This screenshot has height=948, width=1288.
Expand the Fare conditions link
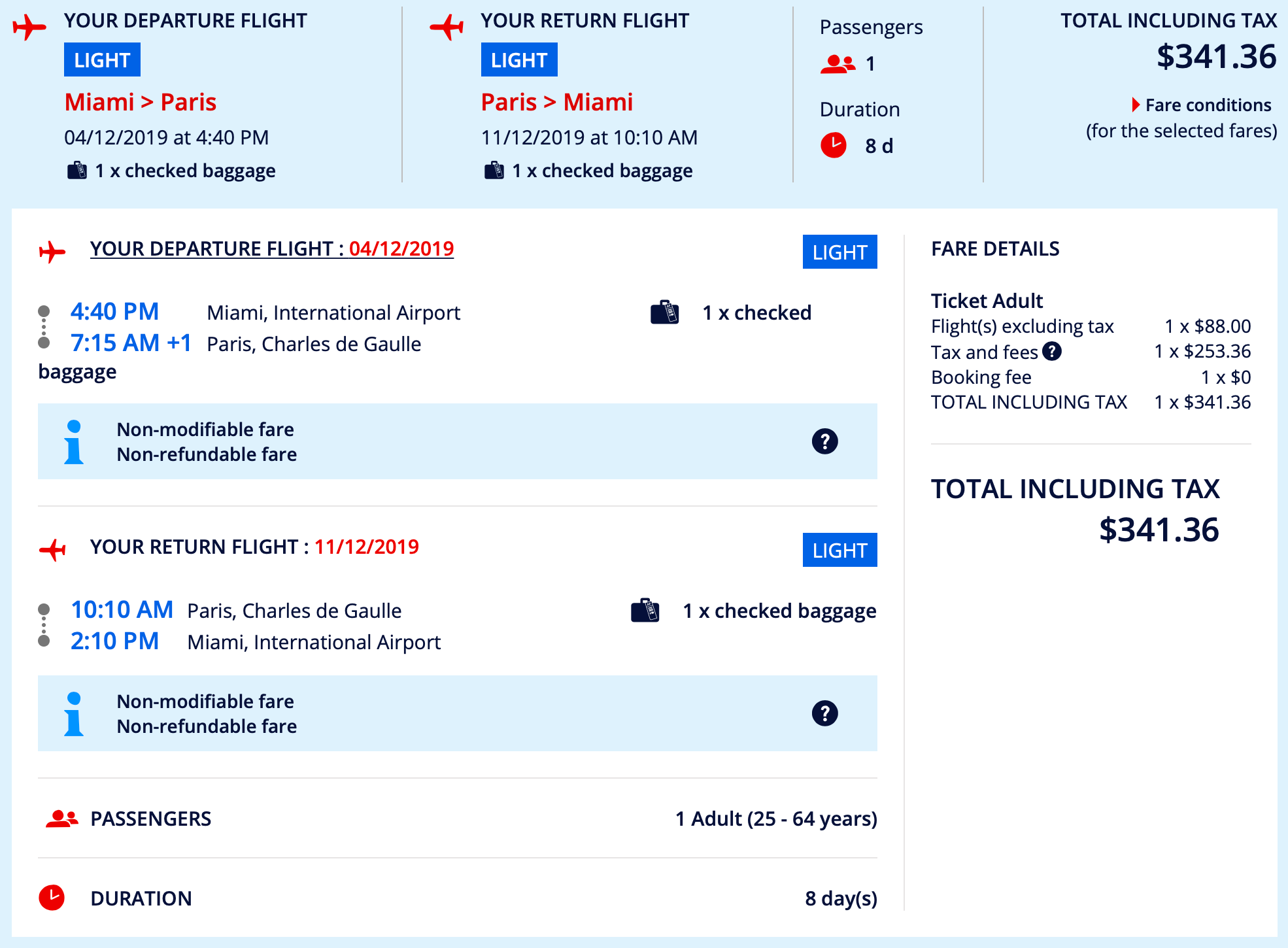1208,105
